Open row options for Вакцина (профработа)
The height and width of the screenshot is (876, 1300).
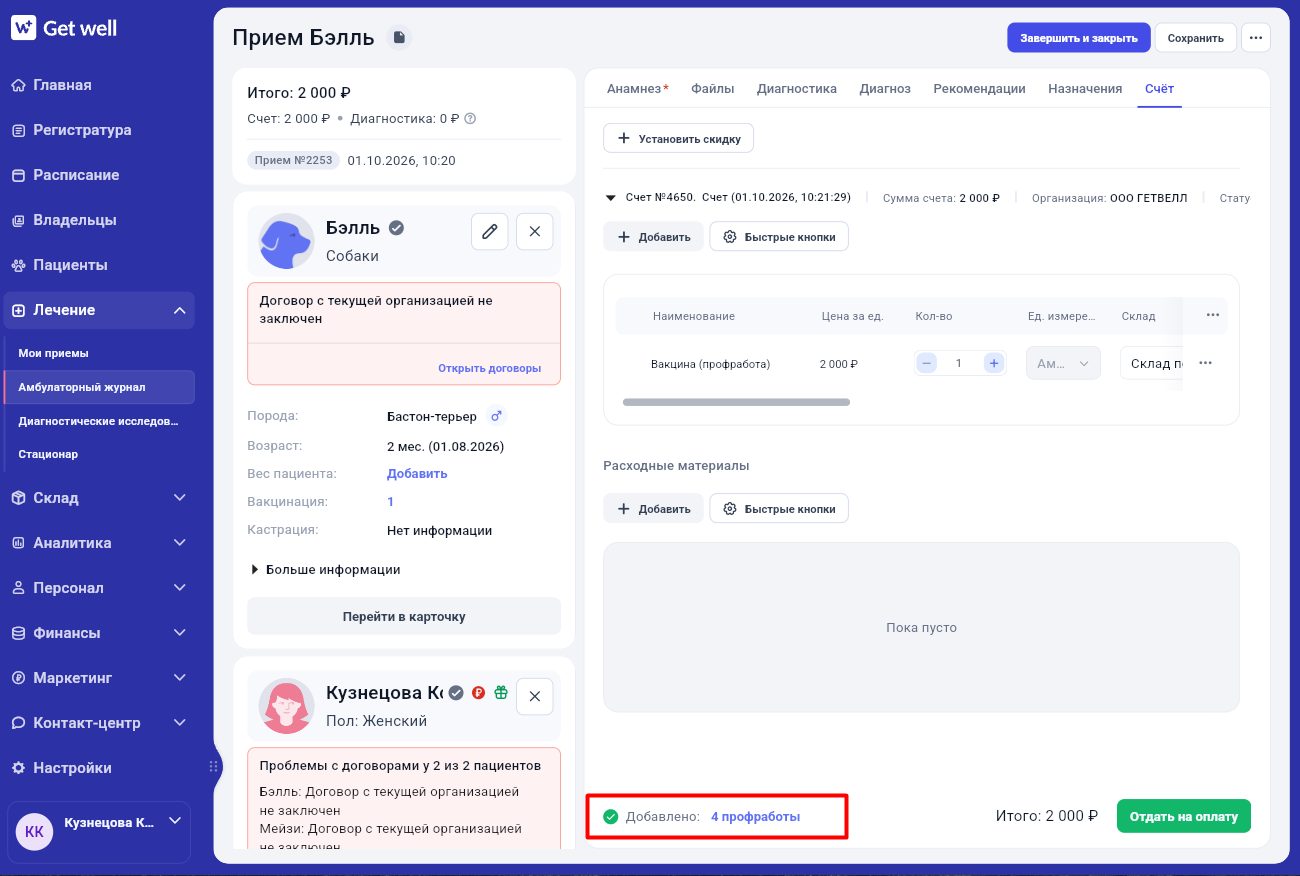click(x=1205, y=363)
